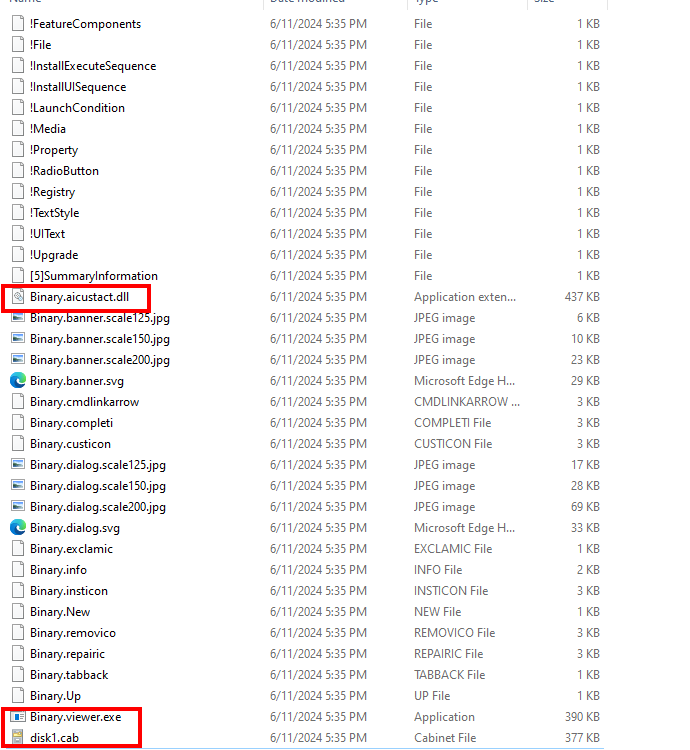
Task: Click the Binary.insticon file icon
Action: tap(18, 591)
